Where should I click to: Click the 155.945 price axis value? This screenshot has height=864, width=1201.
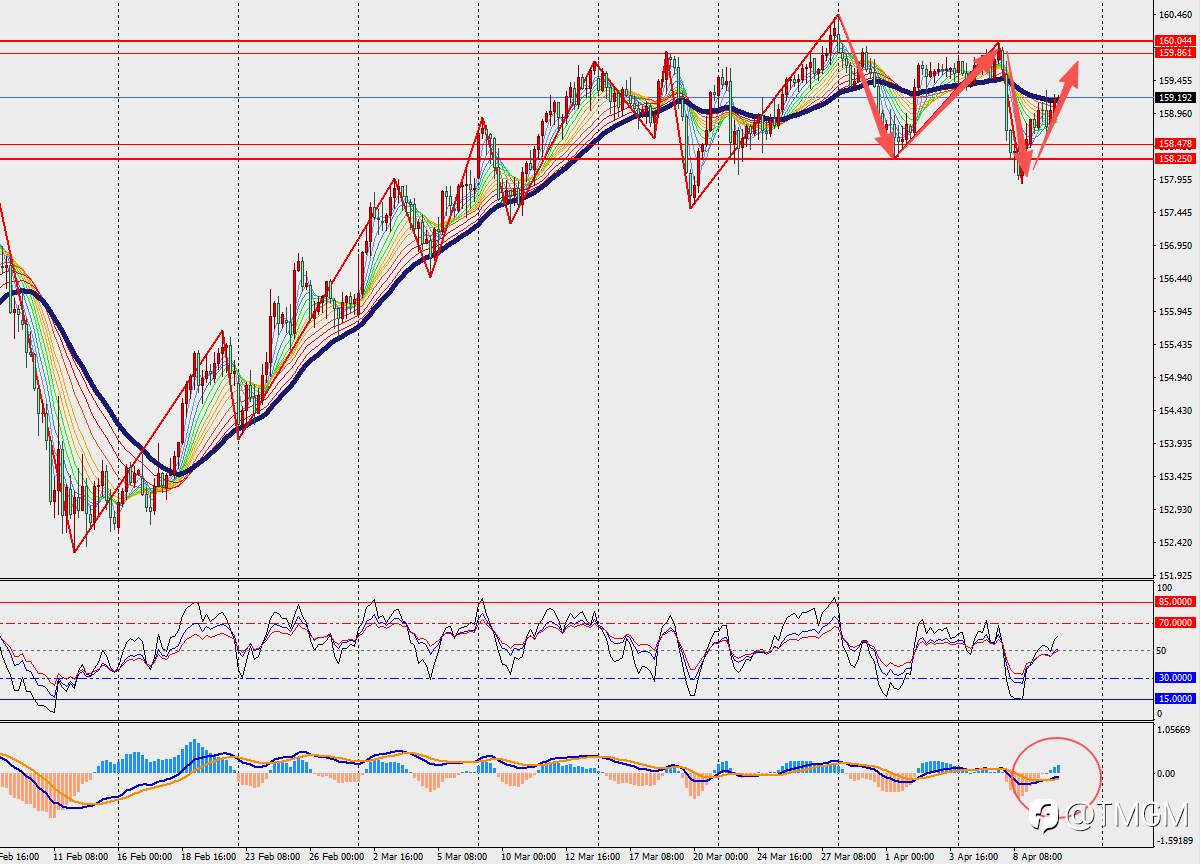1176,312
